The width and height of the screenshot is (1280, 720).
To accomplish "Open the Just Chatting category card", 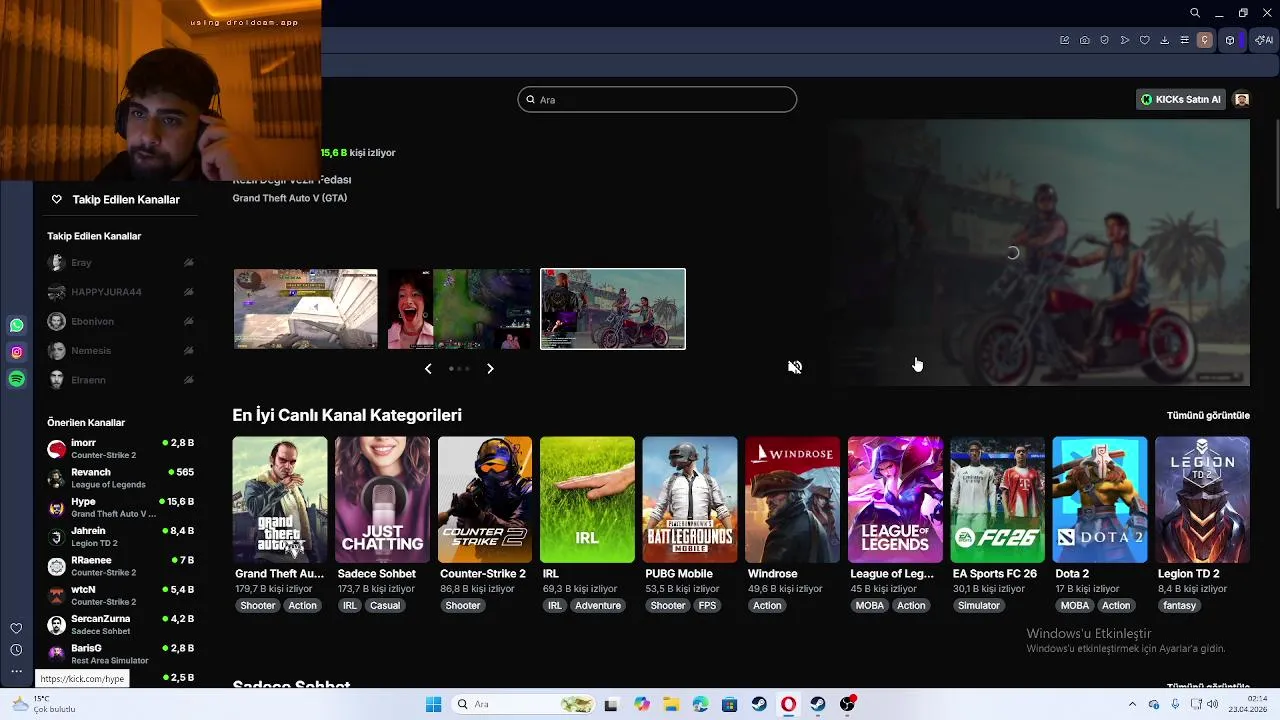I will click(382, 500).
